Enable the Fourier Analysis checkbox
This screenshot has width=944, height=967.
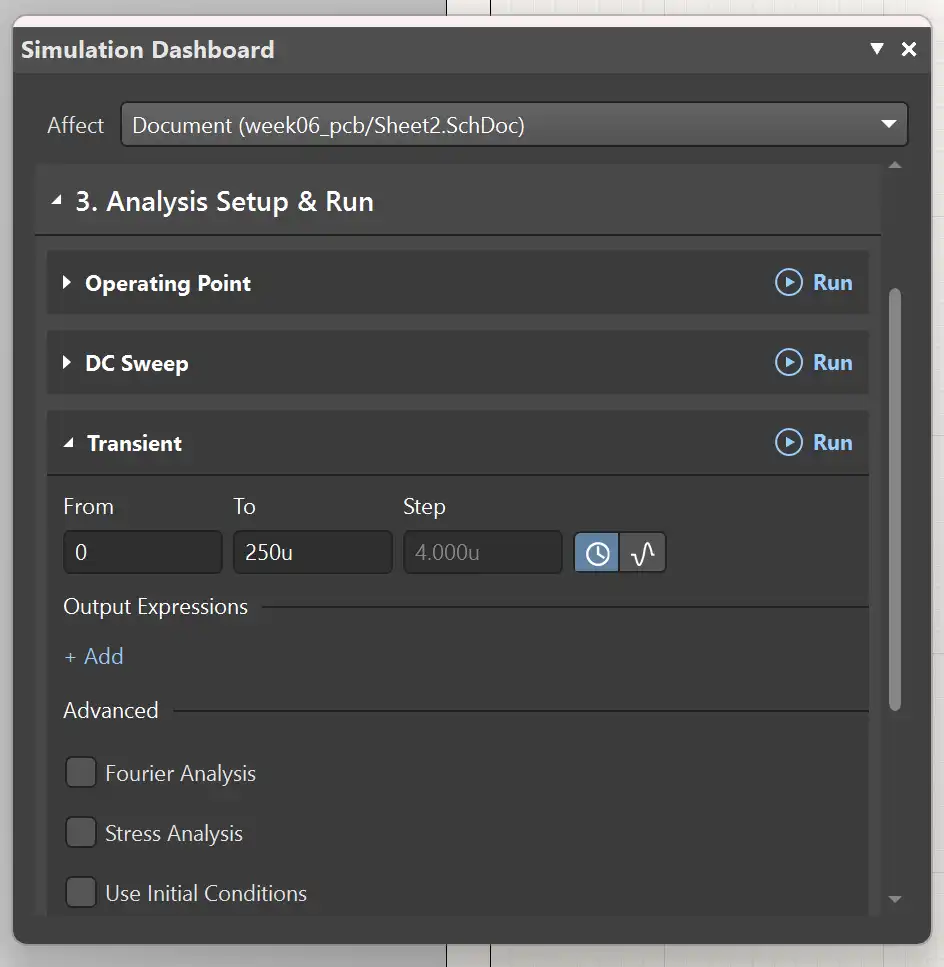point(81,773)
